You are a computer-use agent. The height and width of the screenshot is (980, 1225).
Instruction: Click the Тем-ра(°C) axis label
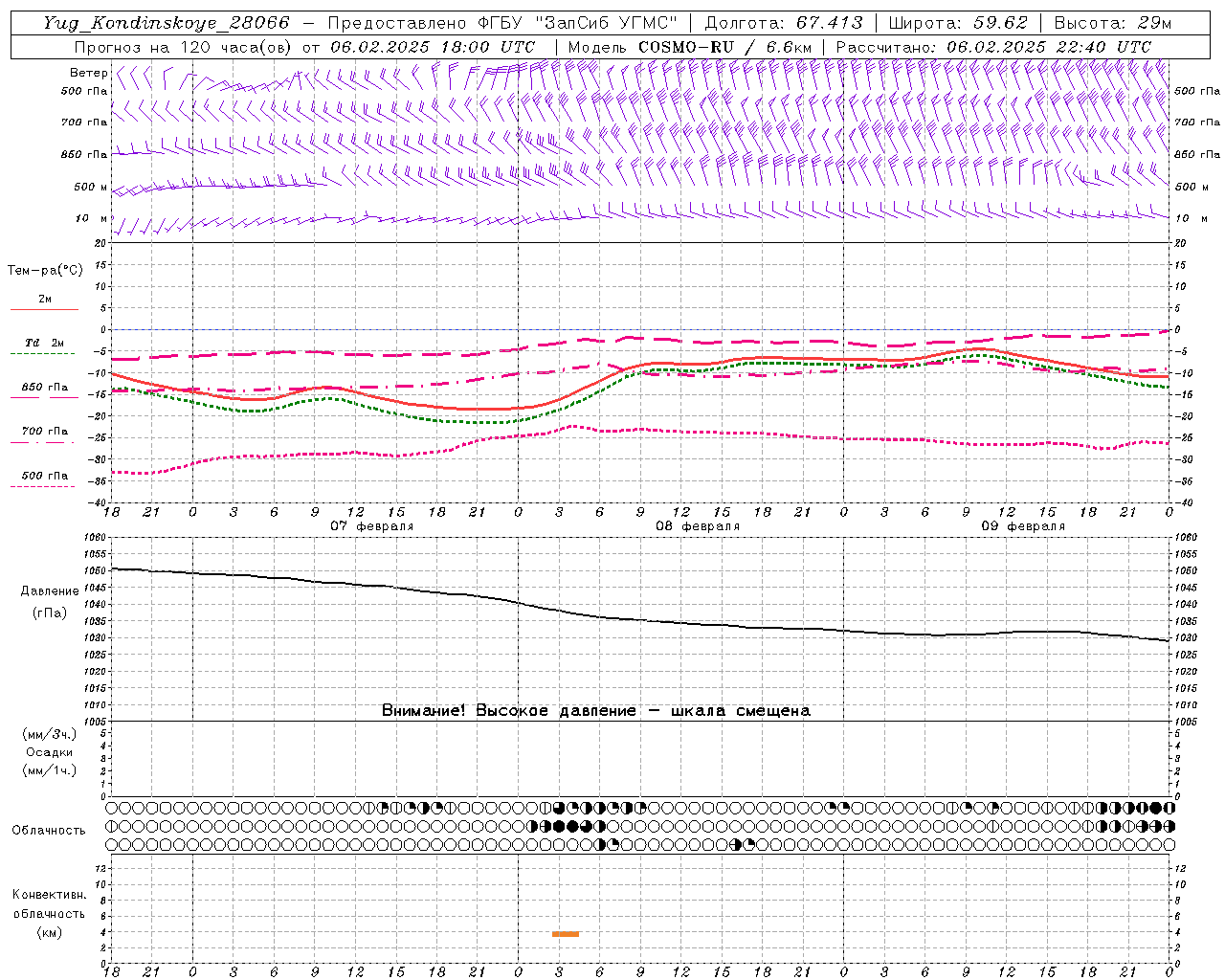pos(45,271)
